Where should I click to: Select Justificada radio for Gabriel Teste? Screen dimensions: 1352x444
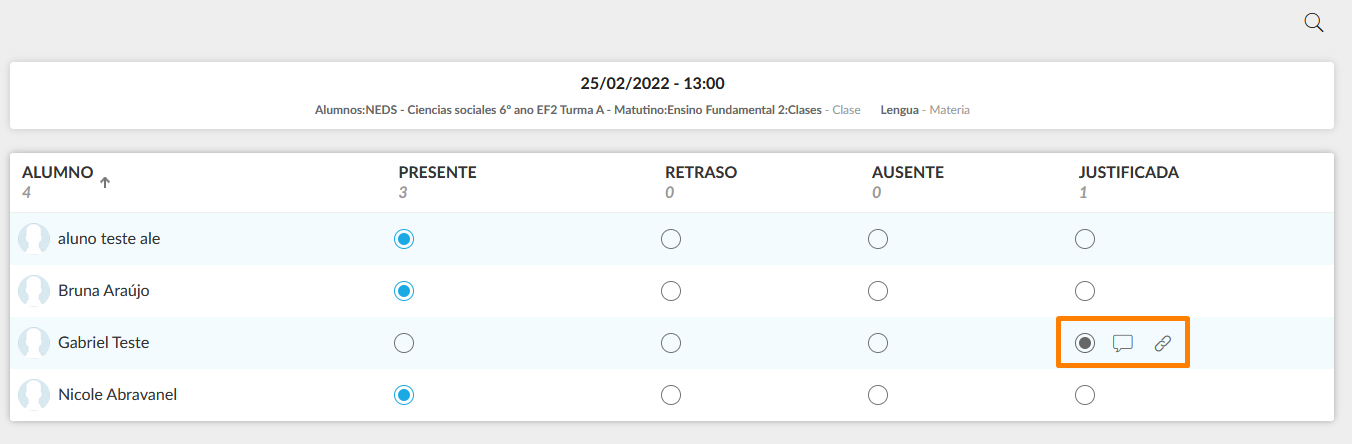(x=1085, y=343)
